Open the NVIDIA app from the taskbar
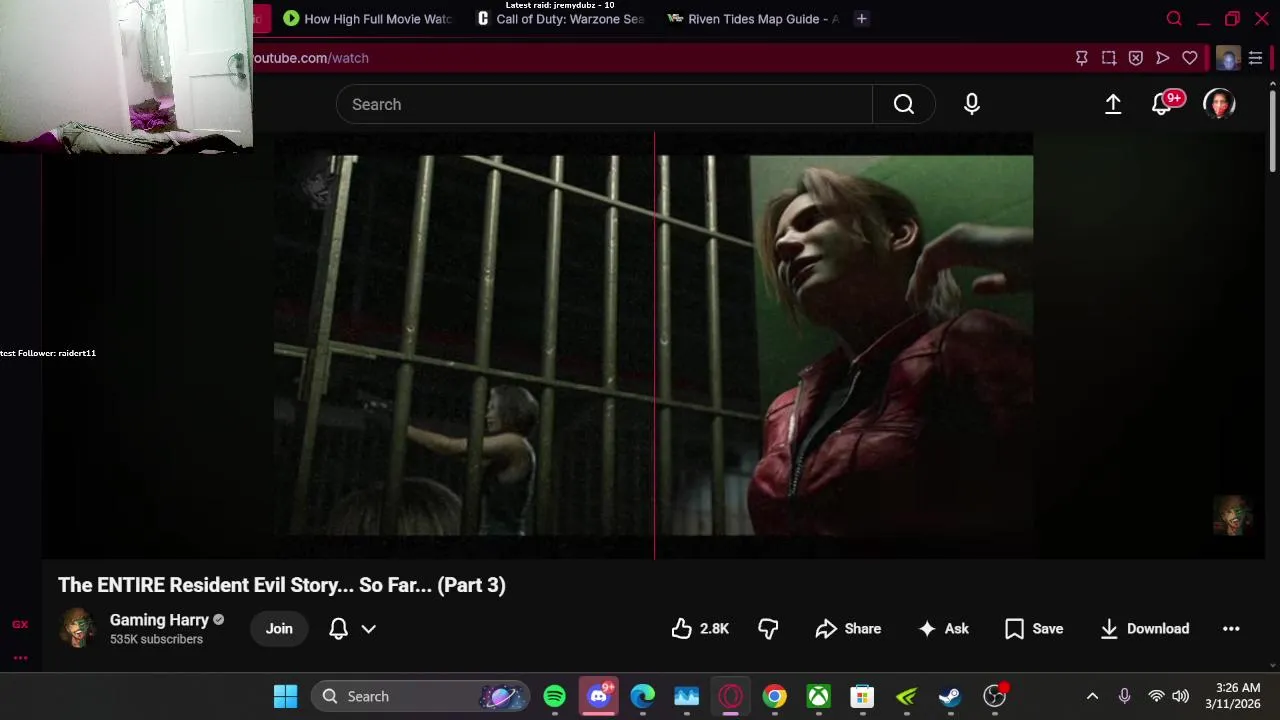This screenshot has width=1280, height=720. [906, 696]
